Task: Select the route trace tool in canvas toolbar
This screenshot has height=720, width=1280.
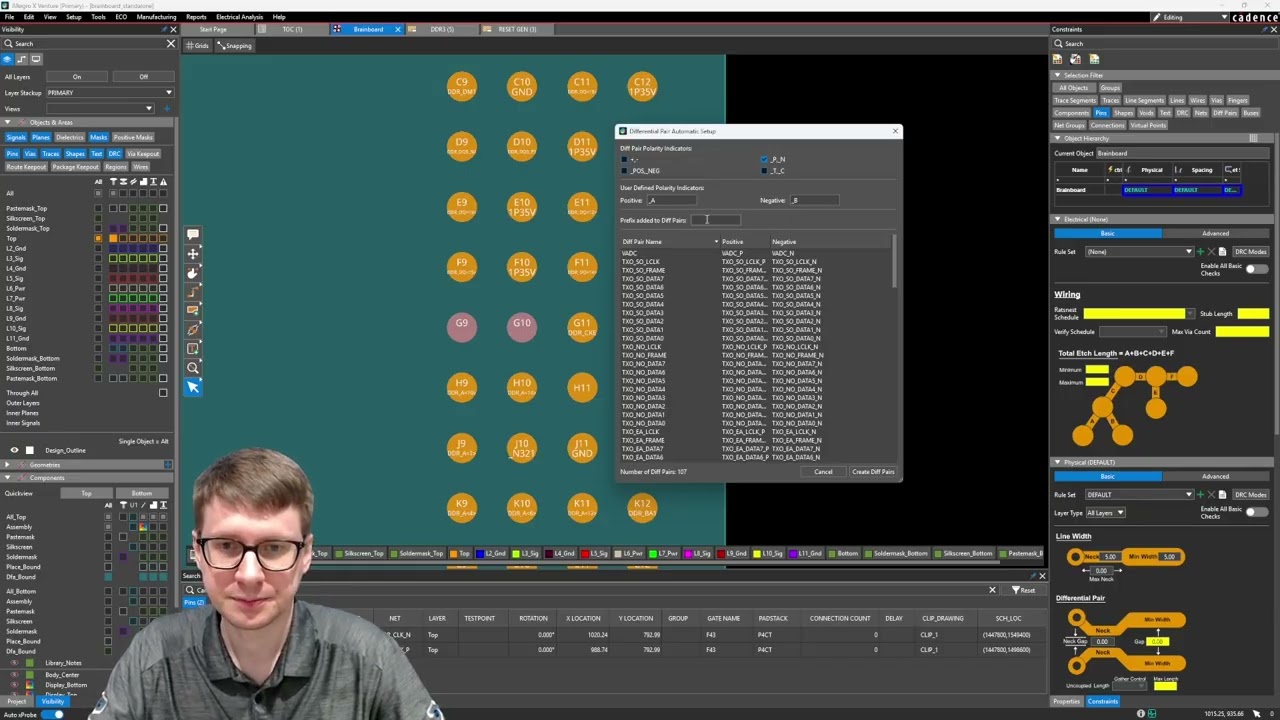Action: coord(193,292)
